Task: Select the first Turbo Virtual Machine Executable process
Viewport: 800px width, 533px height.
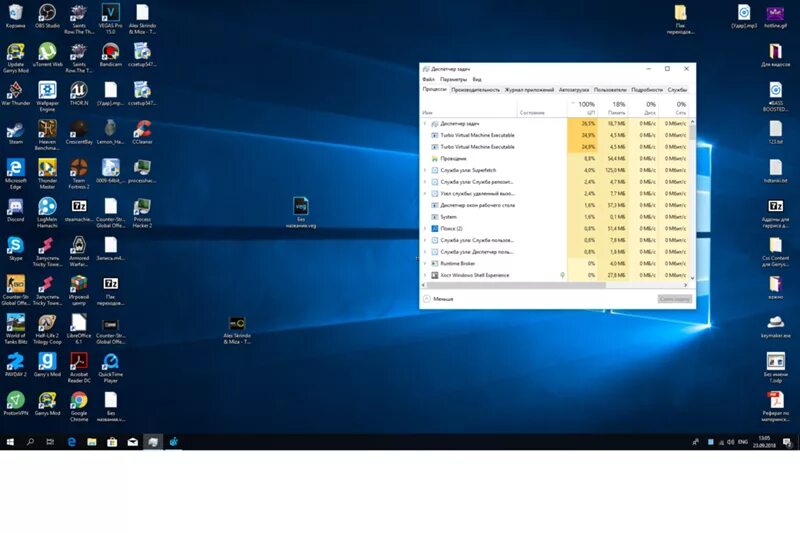Action: (555, 135)
